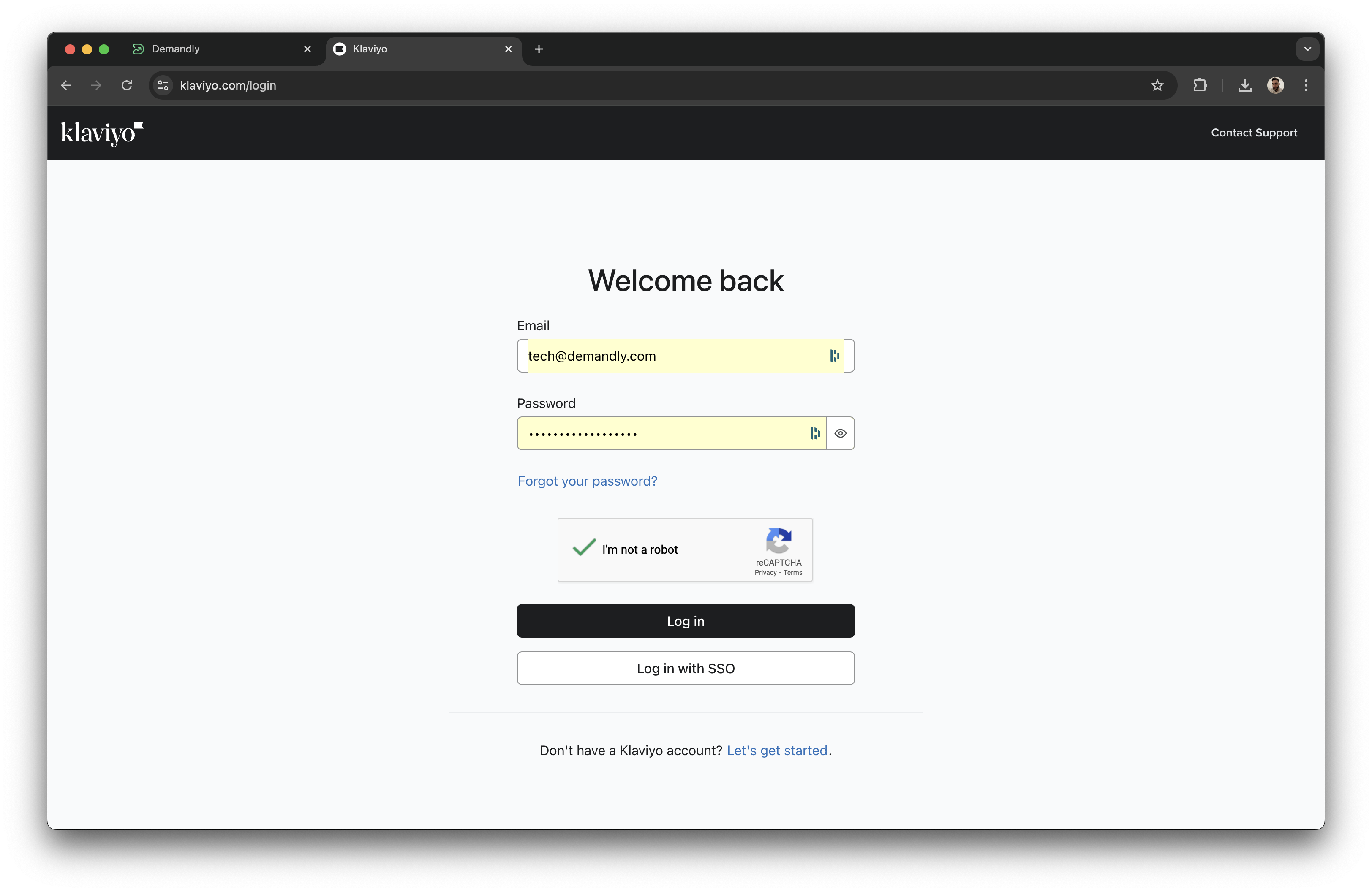Toggle the I'm not a robot checkbox
Image resolution: width=1372 pixels, height=892 pixels.
[583, 549]
